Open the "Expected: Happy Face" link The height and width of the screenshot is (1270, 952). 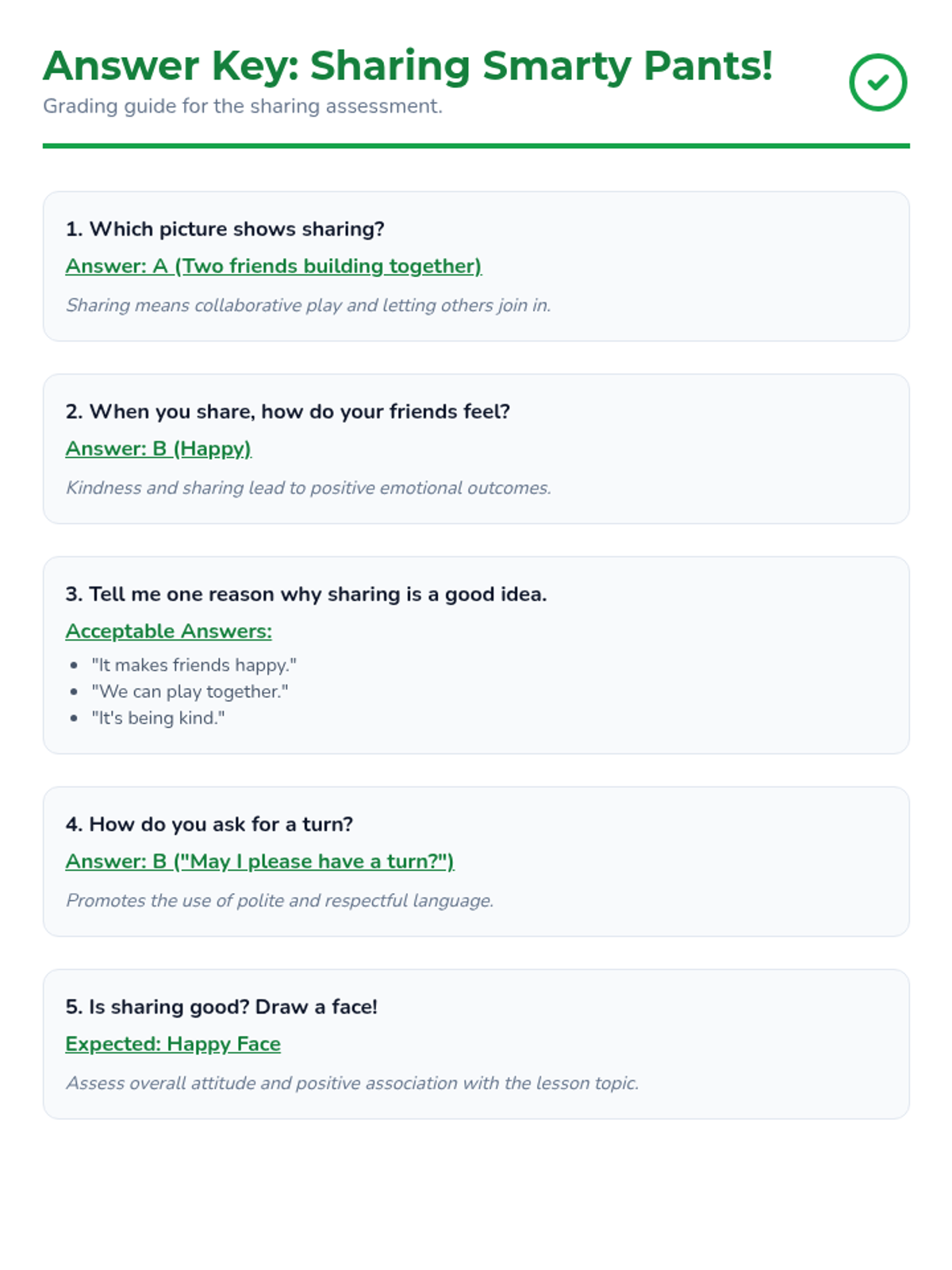(173, 1044)
